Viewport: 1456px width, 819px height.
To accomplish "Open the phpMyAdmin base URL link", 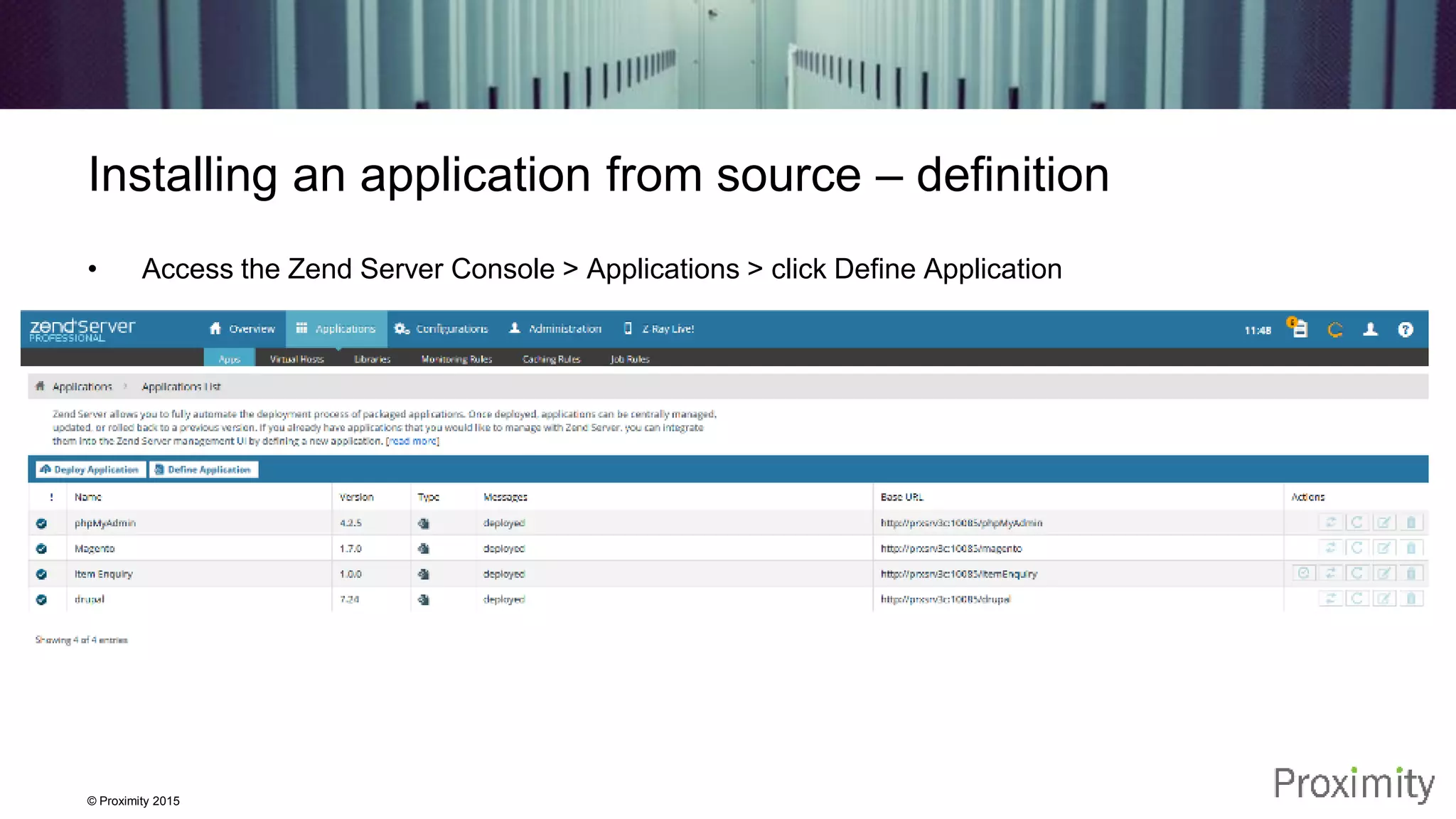I will 961,523.
